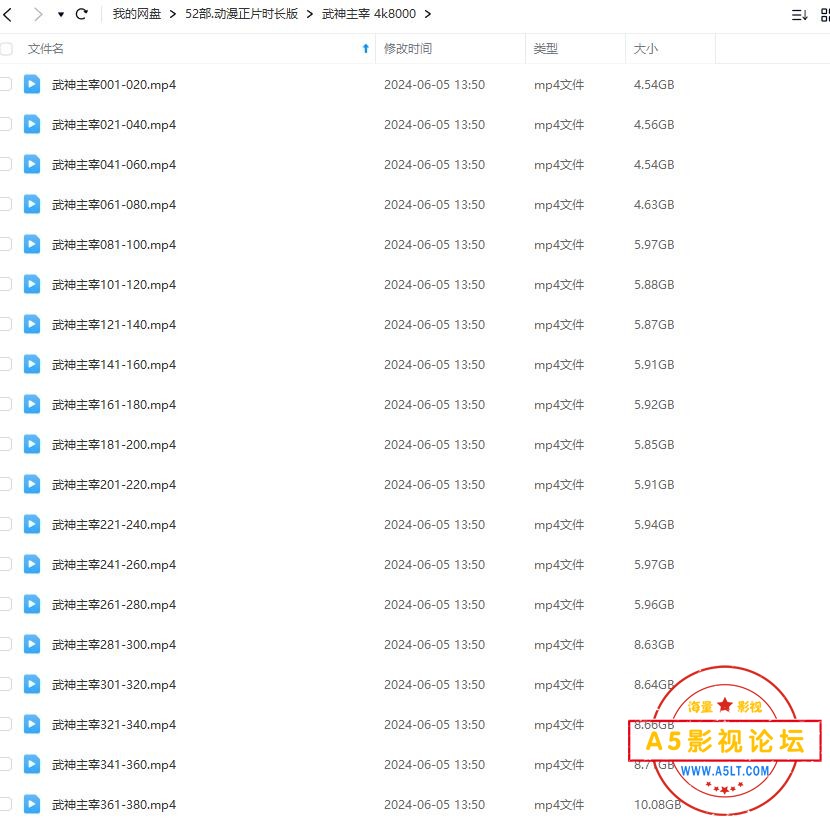
Task: Sort by 修改时间 column
Action: pos(408,49)
